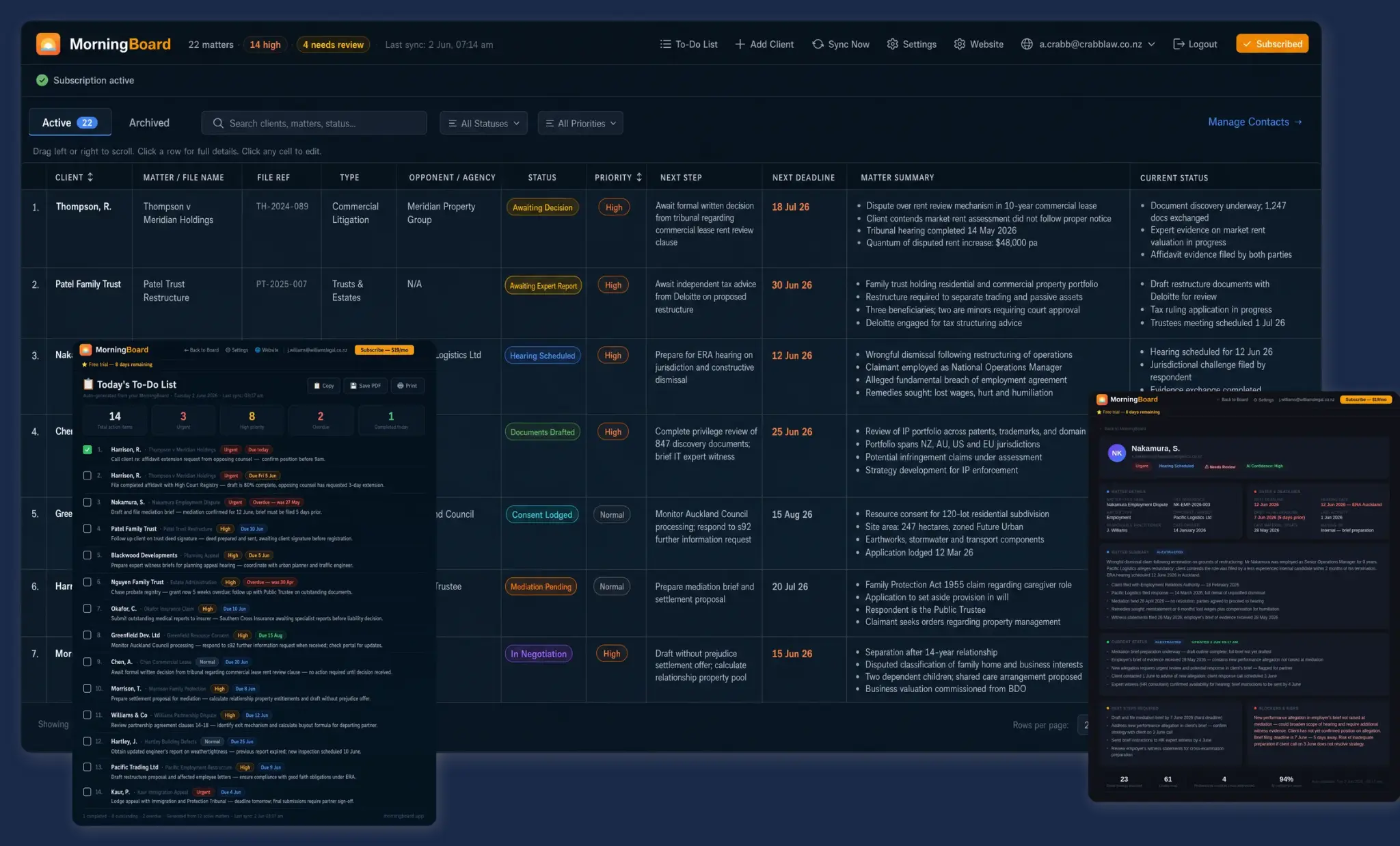Click the 14 high filter pill

pos(265,44)
